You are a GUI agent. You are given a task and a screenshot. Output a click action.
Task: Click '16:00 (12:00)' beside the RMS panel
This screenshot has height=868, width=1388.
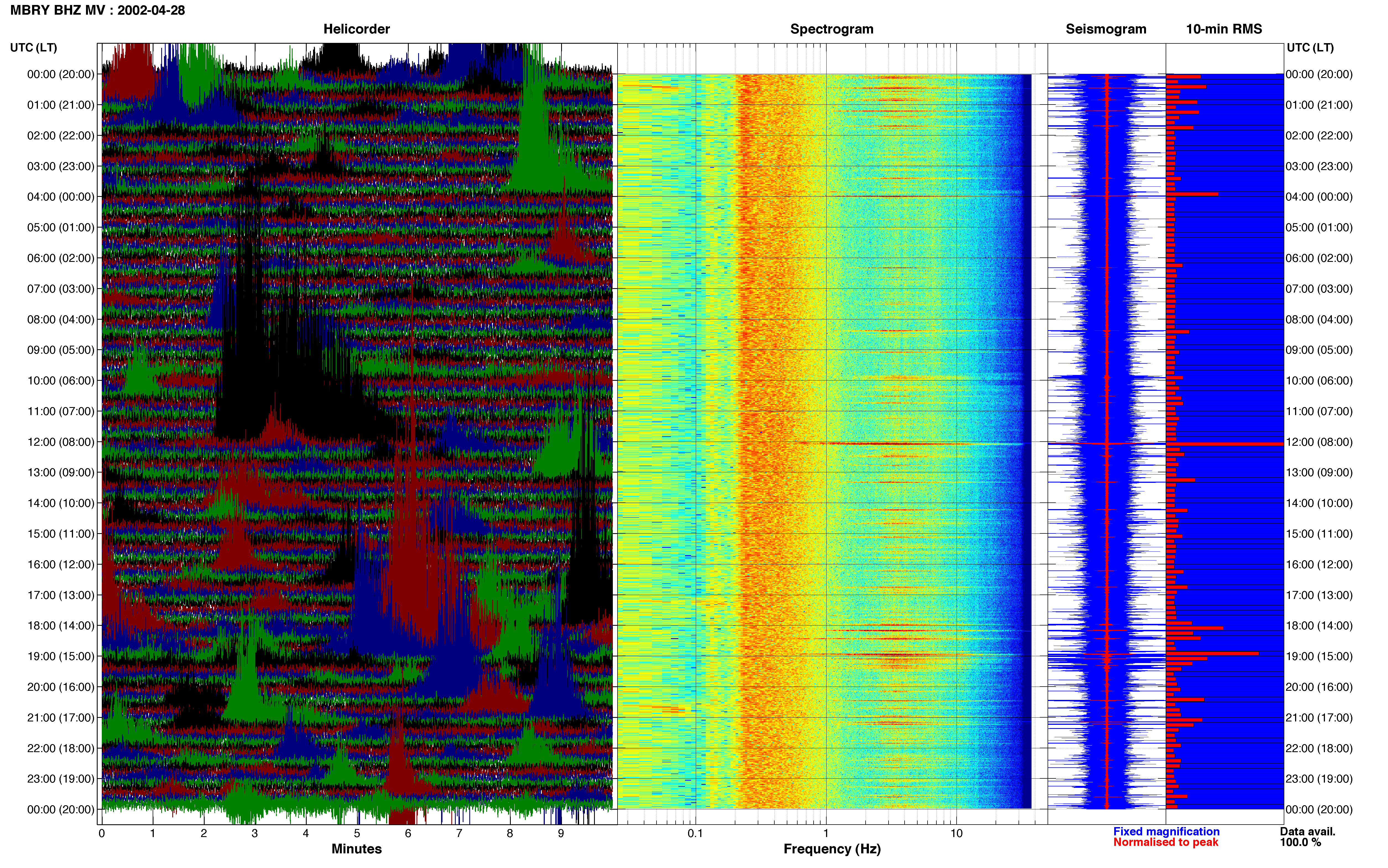[x=1319, y=564]
